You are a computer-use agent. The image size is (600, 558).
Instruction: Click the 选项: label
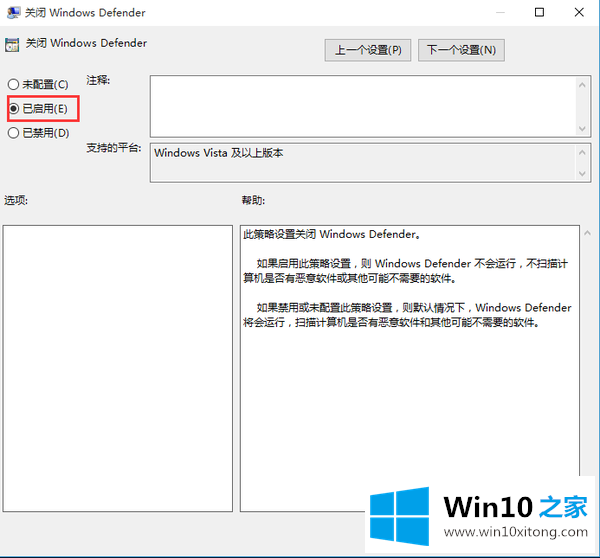(16, 200)
